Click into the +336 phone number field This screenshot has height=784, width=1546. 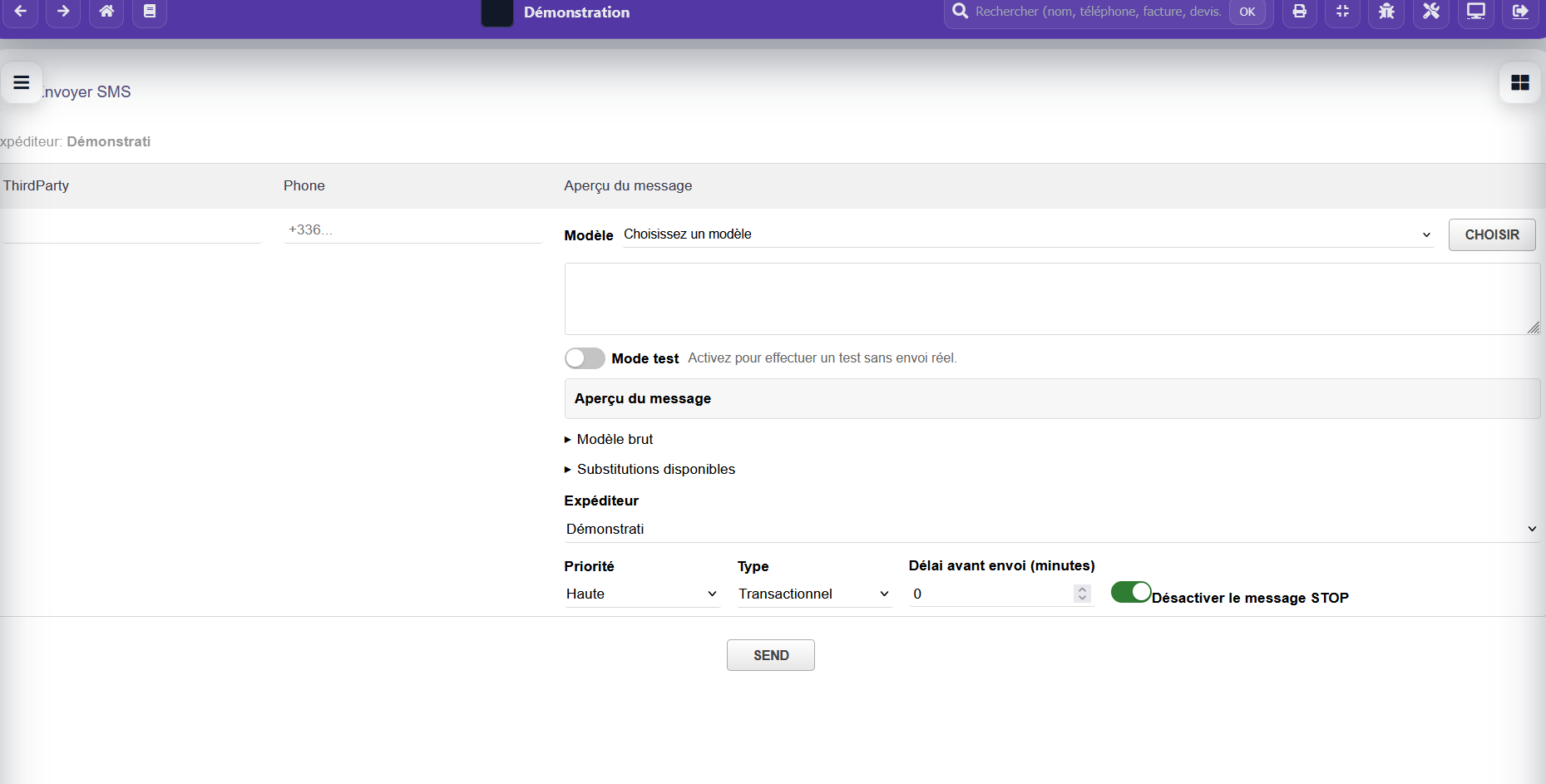[x=412, y=230]
